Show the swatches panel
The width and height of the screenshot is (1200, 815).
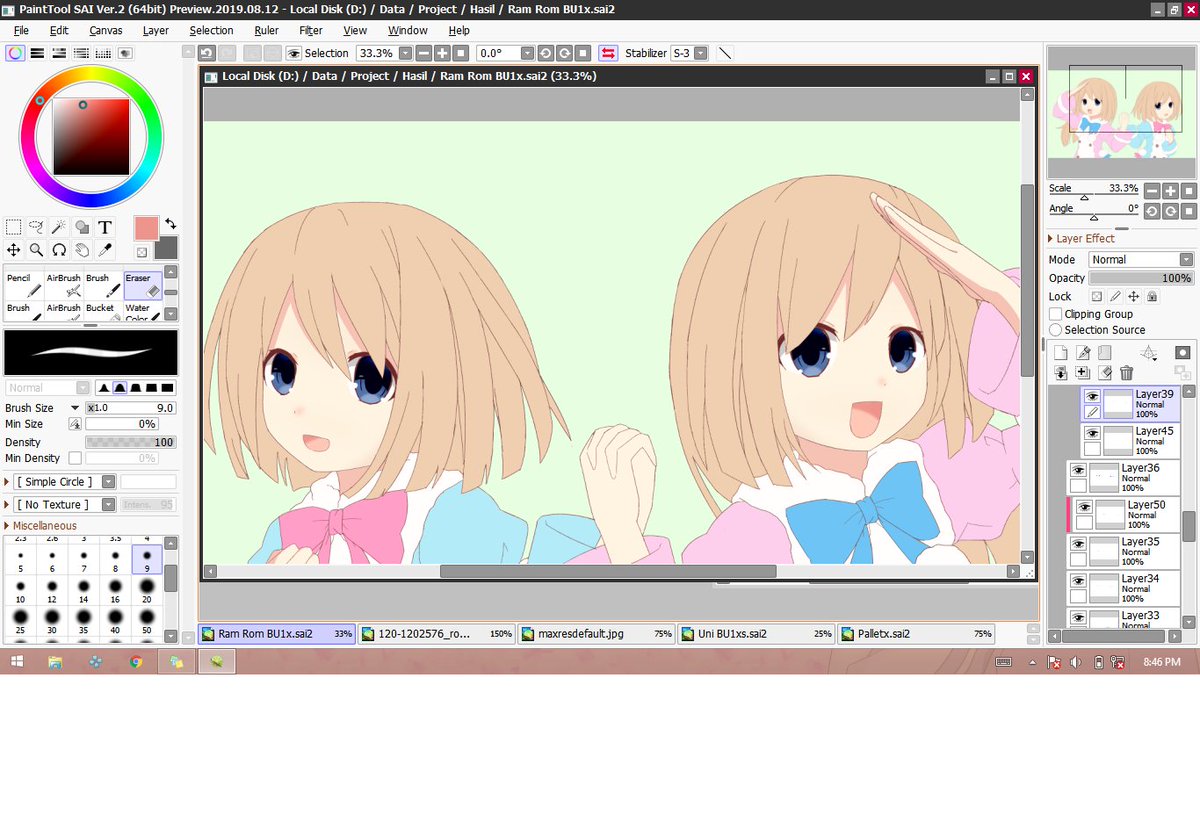click(103, 53)
